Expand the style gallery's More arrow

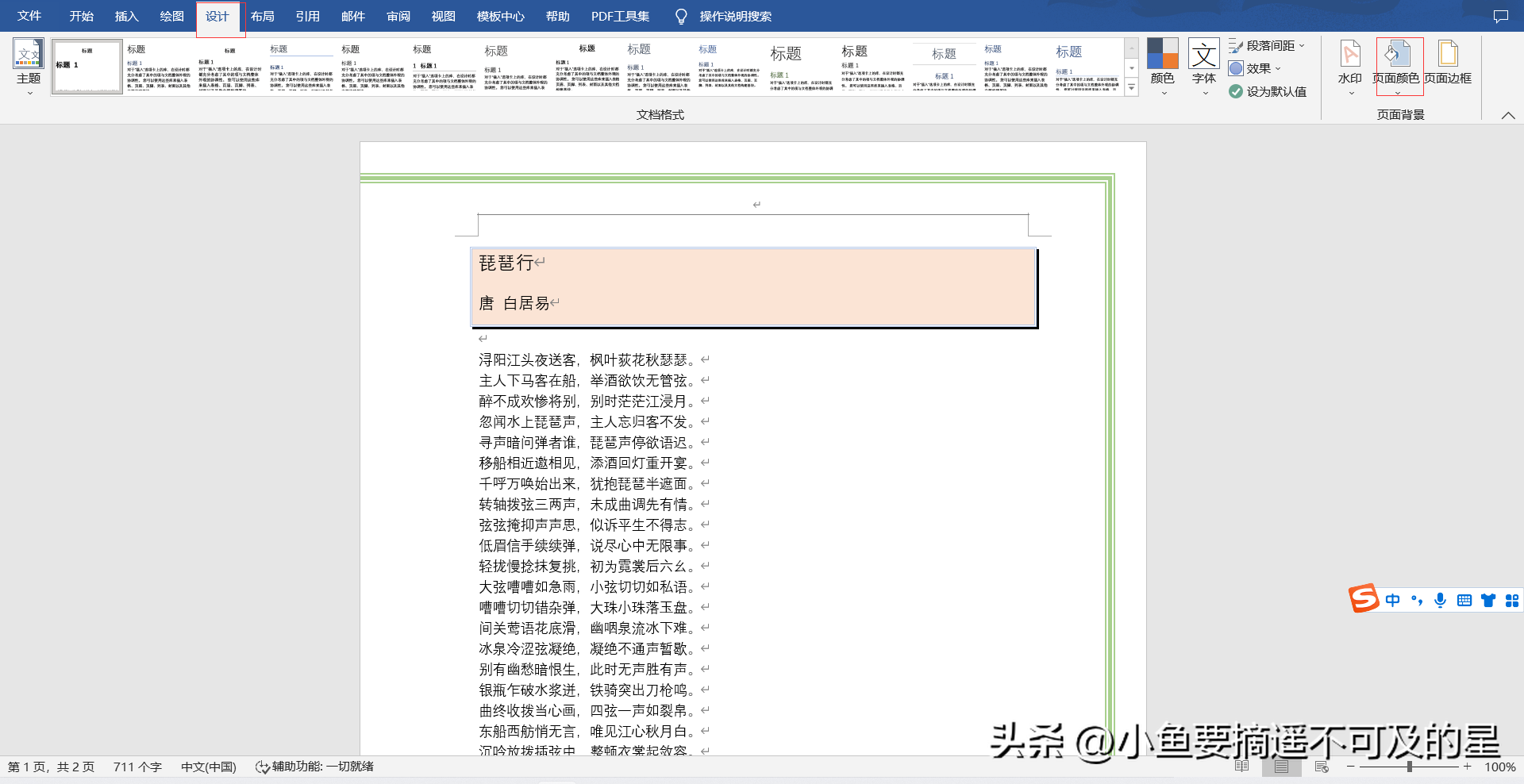click(x=1131, y=87)
